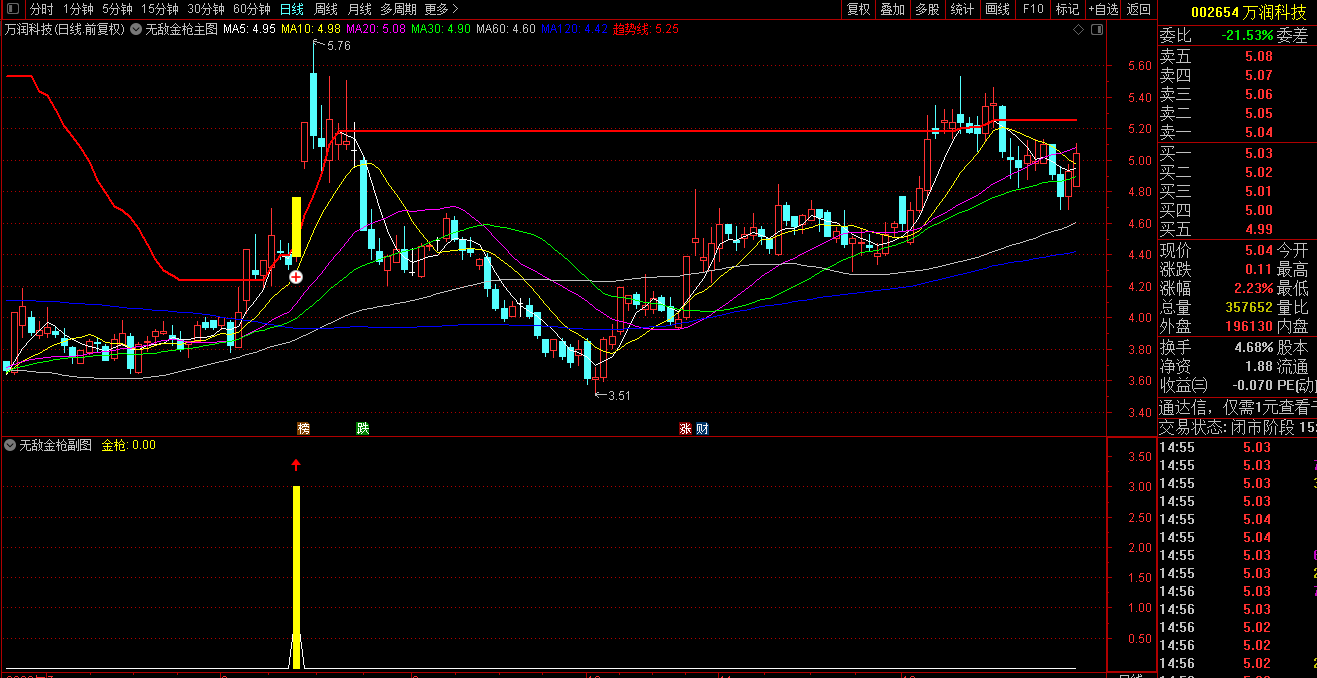Switch to 周线 weekly chart tab
Screen dimensions: 1317x678
[326, 9]
